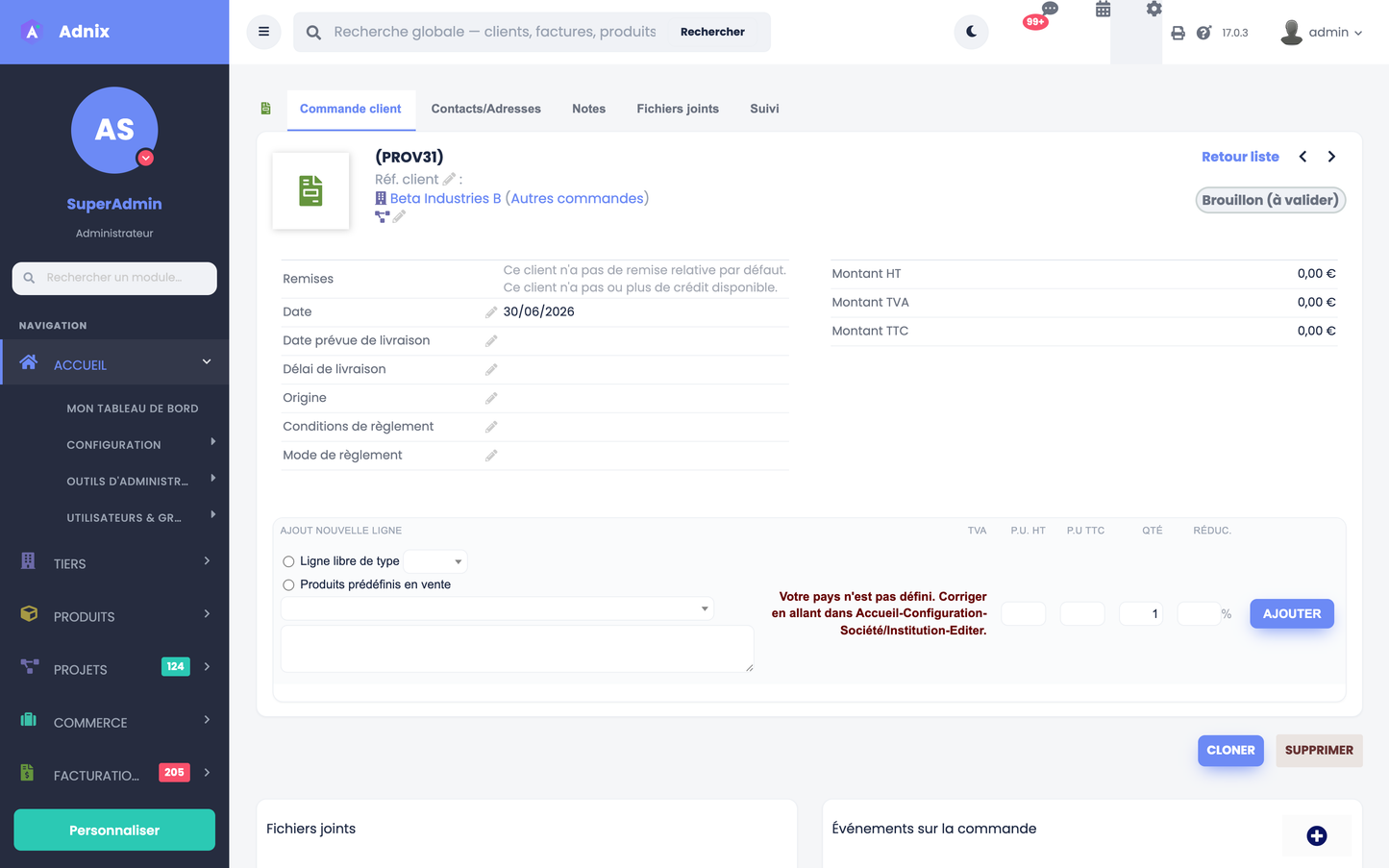This screenshot has width=1389, height=868.
Task: Toggle dark mode moon icon
Action: pos(971,32)
